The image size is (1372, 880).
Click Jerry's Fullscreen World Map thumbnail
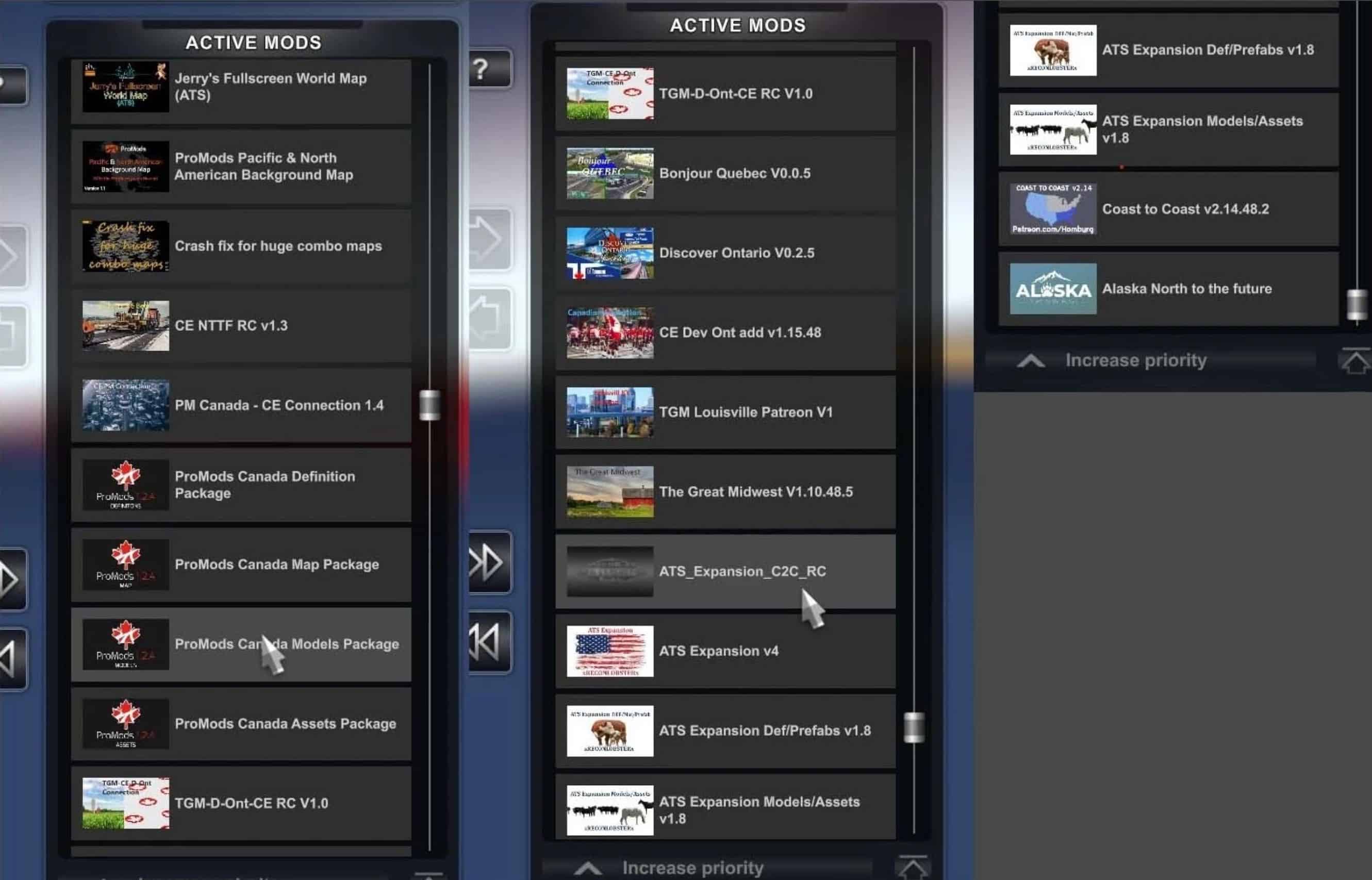pos(125,87)
